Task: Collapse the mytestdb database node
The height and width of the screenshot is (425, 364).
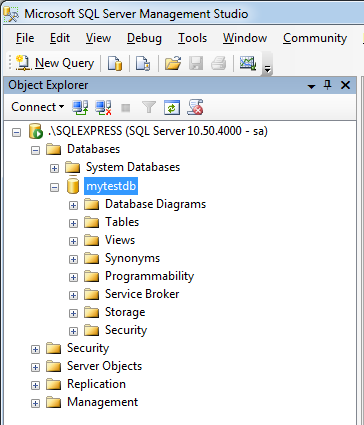Action: point(54,187)
